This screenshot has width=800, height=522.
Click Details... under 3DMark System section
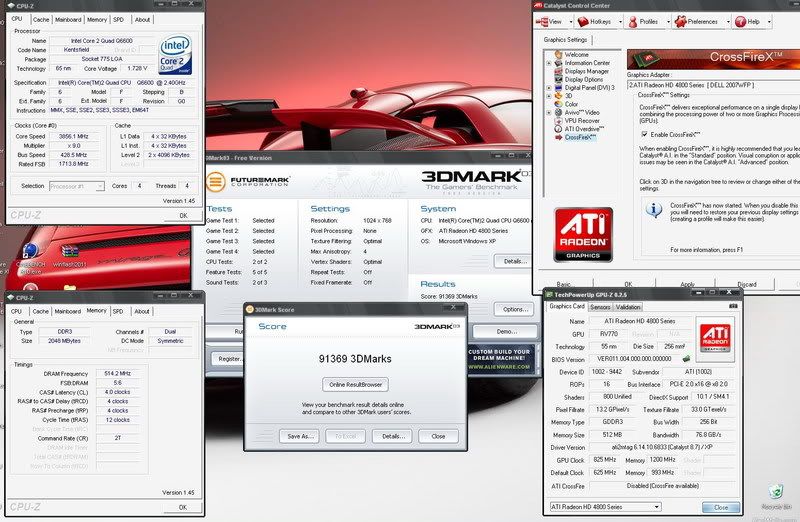point(513,261)
